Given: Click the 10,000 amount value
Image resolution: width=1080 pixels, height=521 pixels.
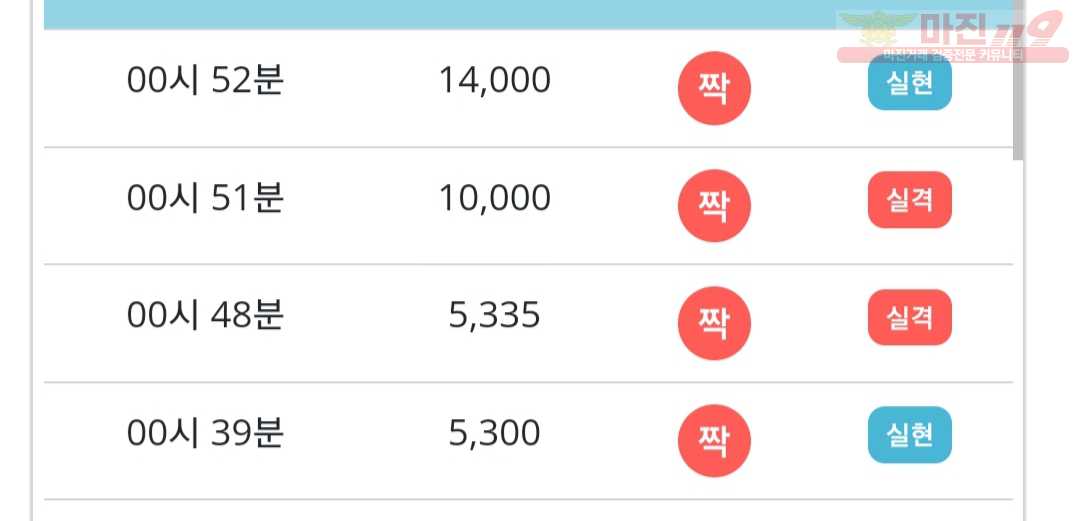Looking at the screenshot, I should 495,198.
